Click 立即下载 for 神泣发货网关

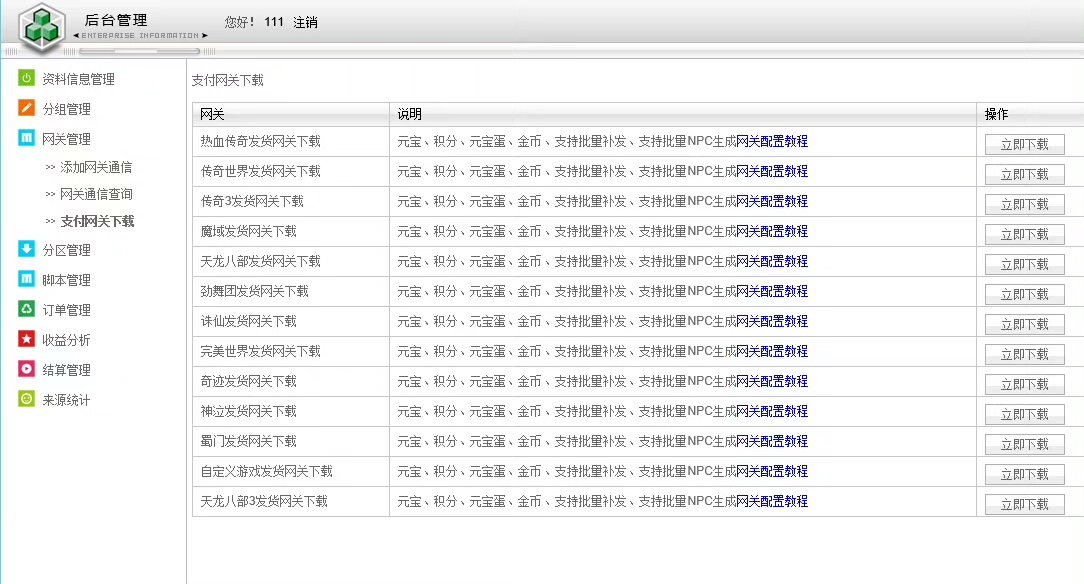pos(1025,414)
